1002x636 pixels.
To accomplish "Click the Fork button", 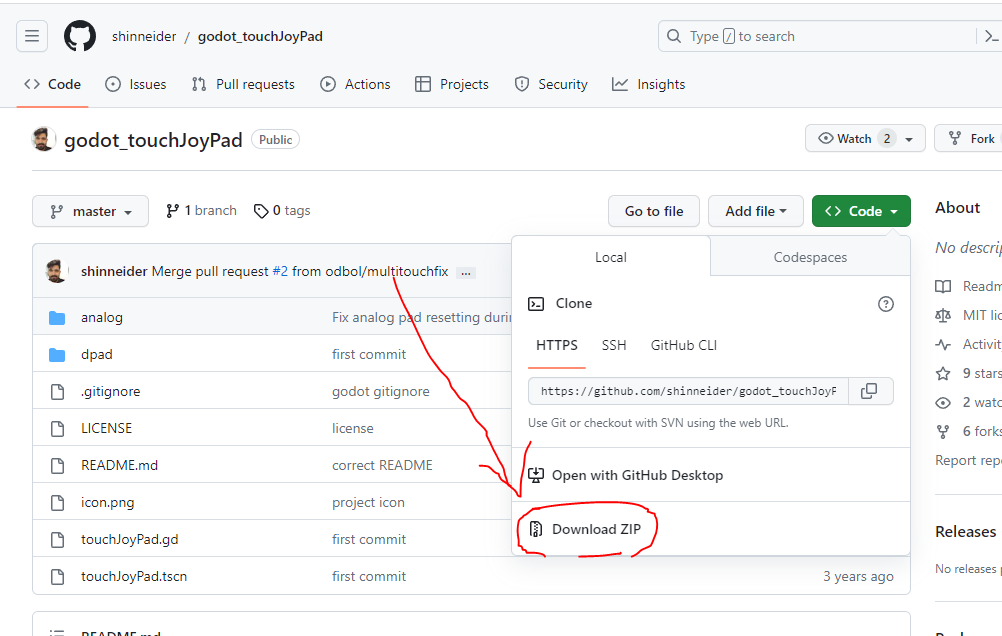I will pos(971,138).
